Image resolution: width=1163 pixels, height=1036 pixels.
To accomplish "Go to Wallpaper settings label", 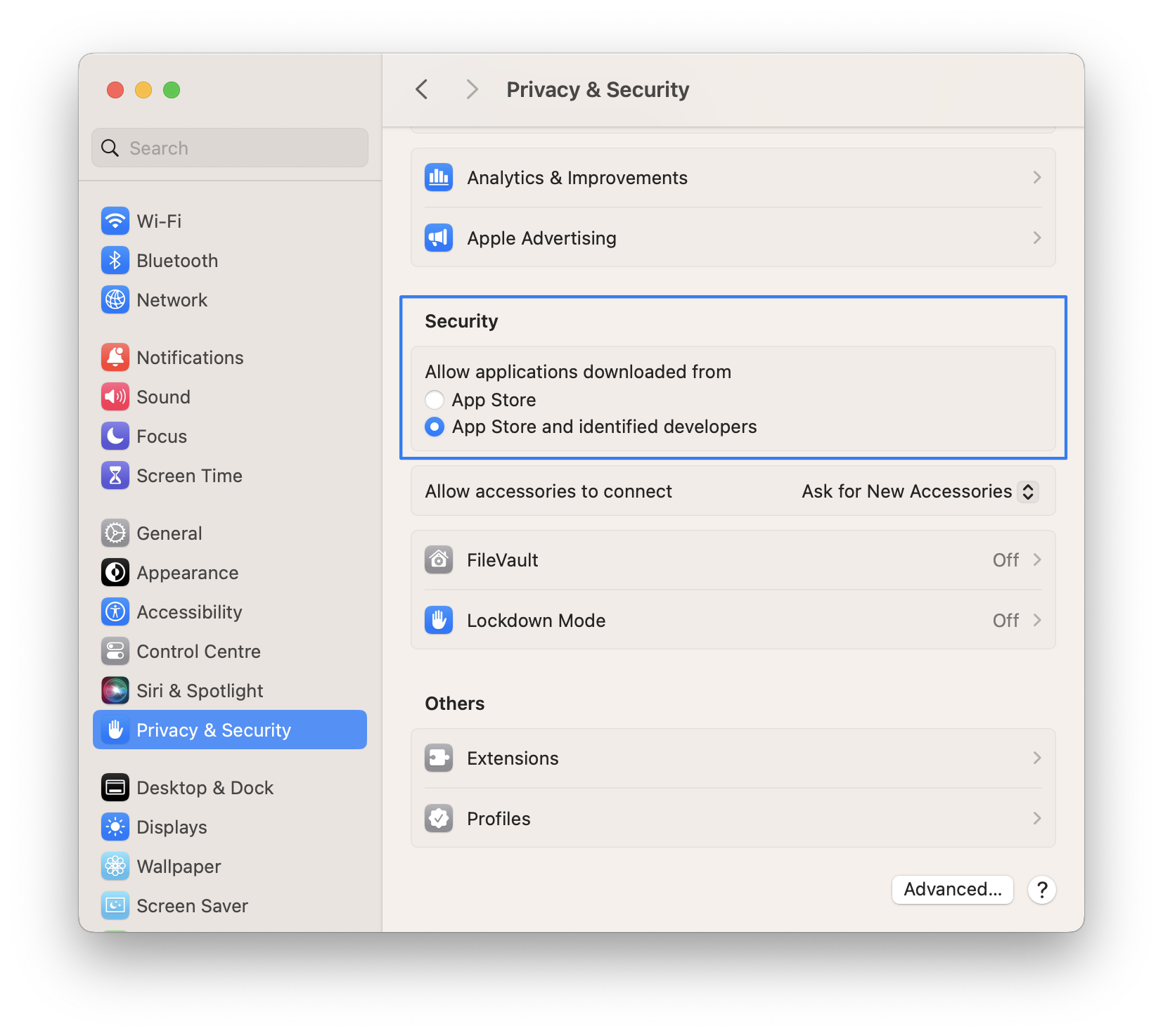I will tap(179, 867).
